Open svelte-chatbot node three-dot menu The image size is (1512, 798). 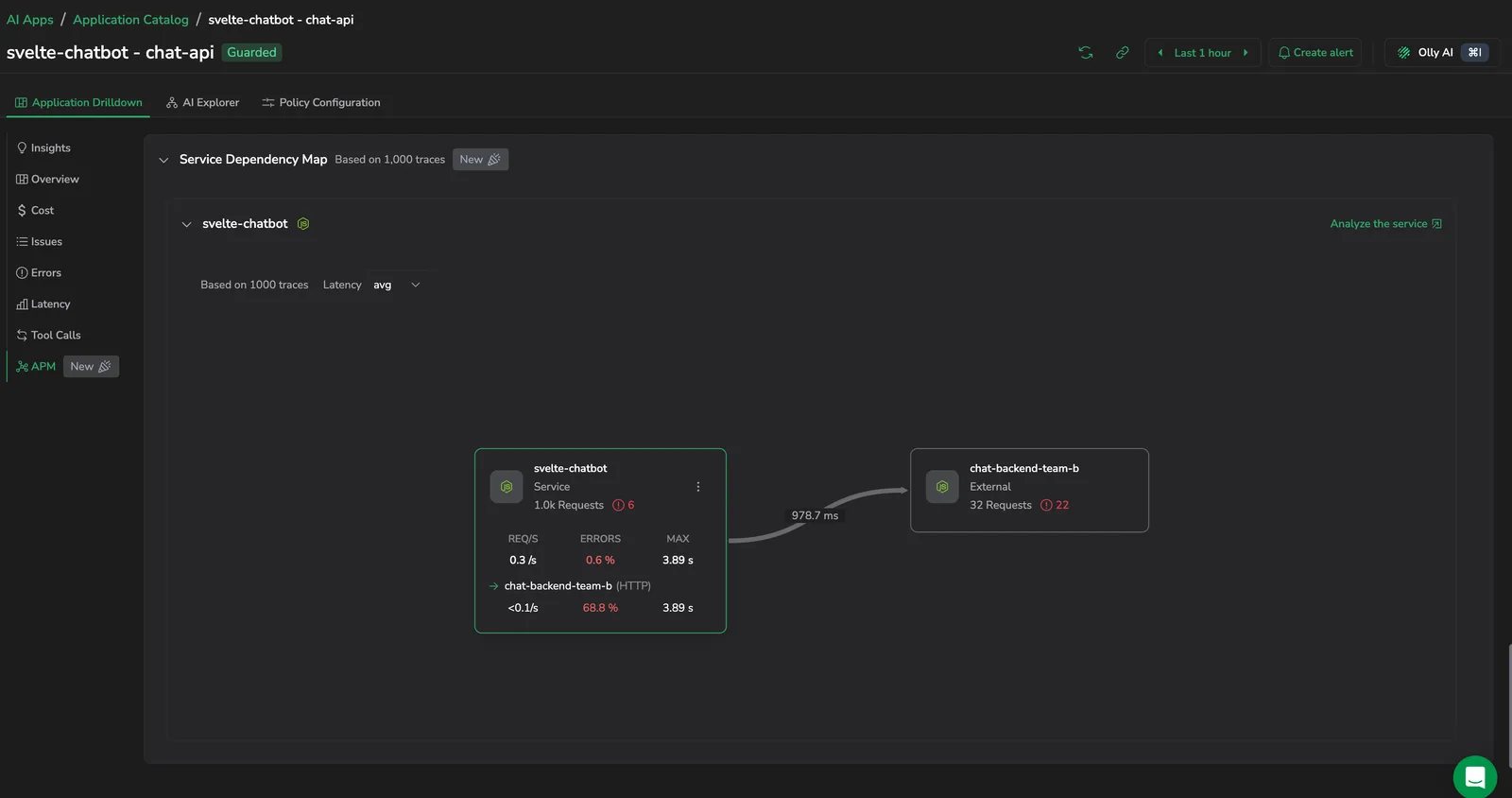click(x=698, y=487)
